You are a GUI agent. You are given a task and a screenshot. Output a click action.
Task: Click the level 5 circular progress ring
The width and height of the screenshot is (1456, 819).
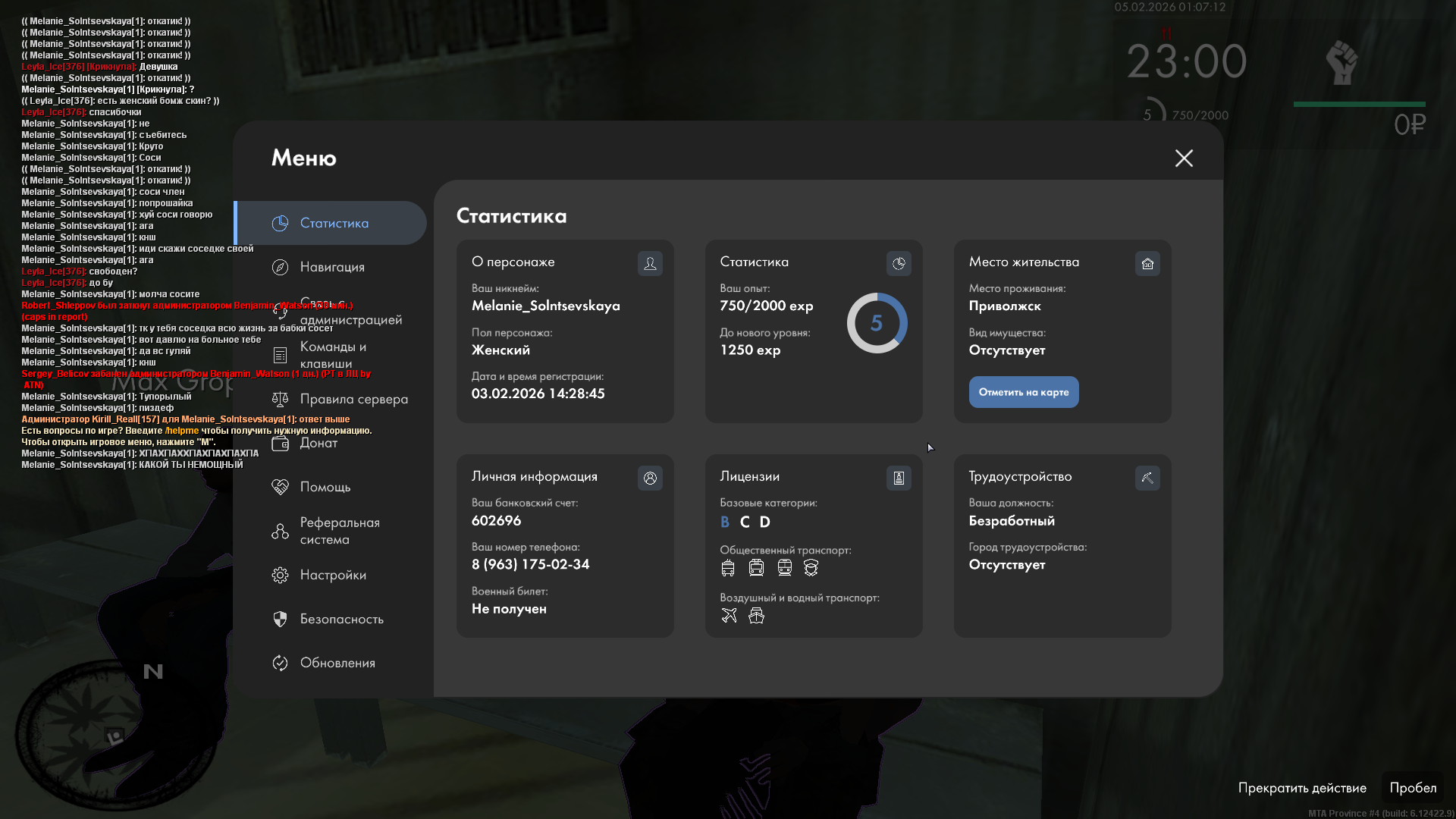(x=877, y=323)
